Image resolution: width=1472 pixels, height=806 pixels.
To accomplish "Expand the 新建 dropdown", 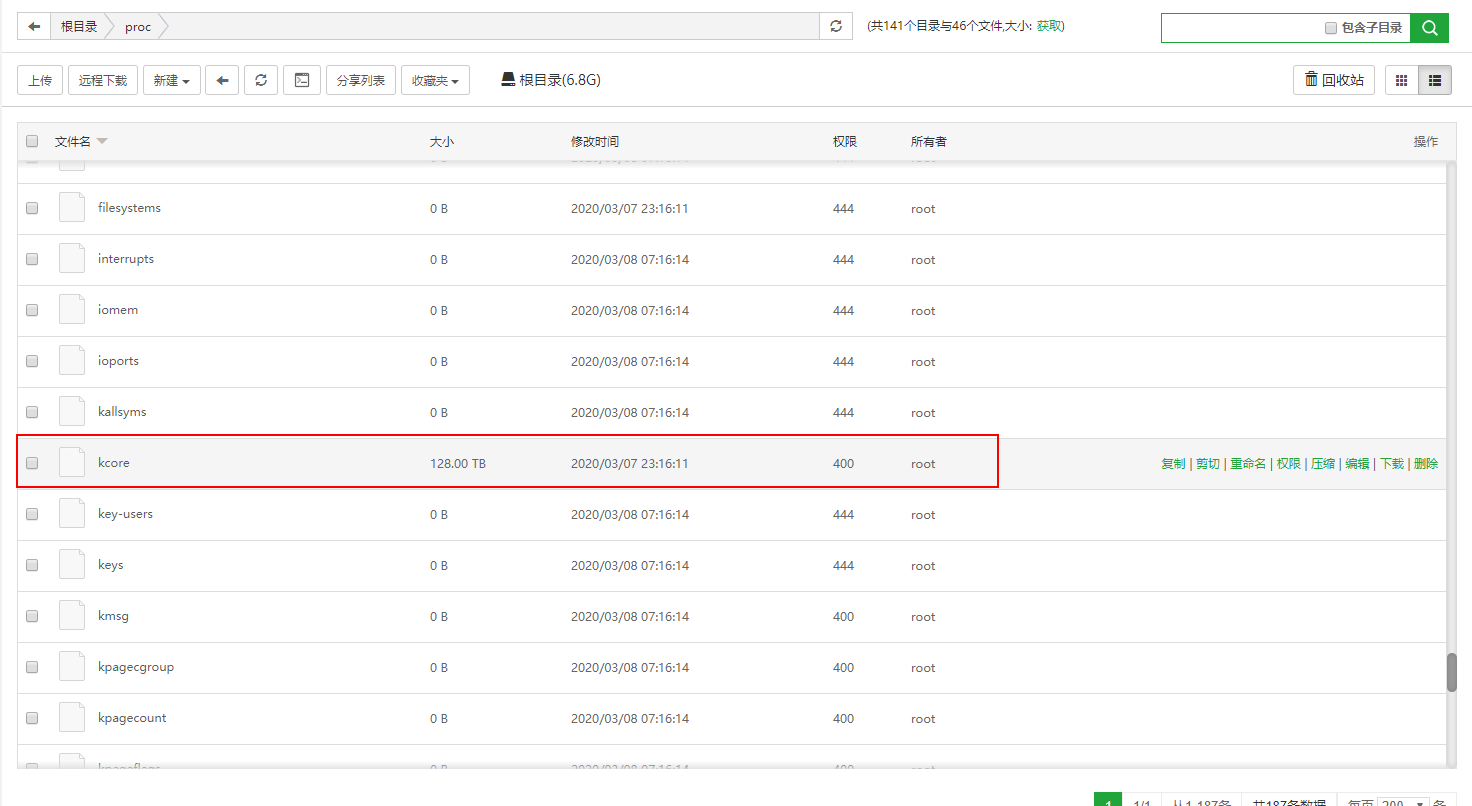I will point(172,80).
